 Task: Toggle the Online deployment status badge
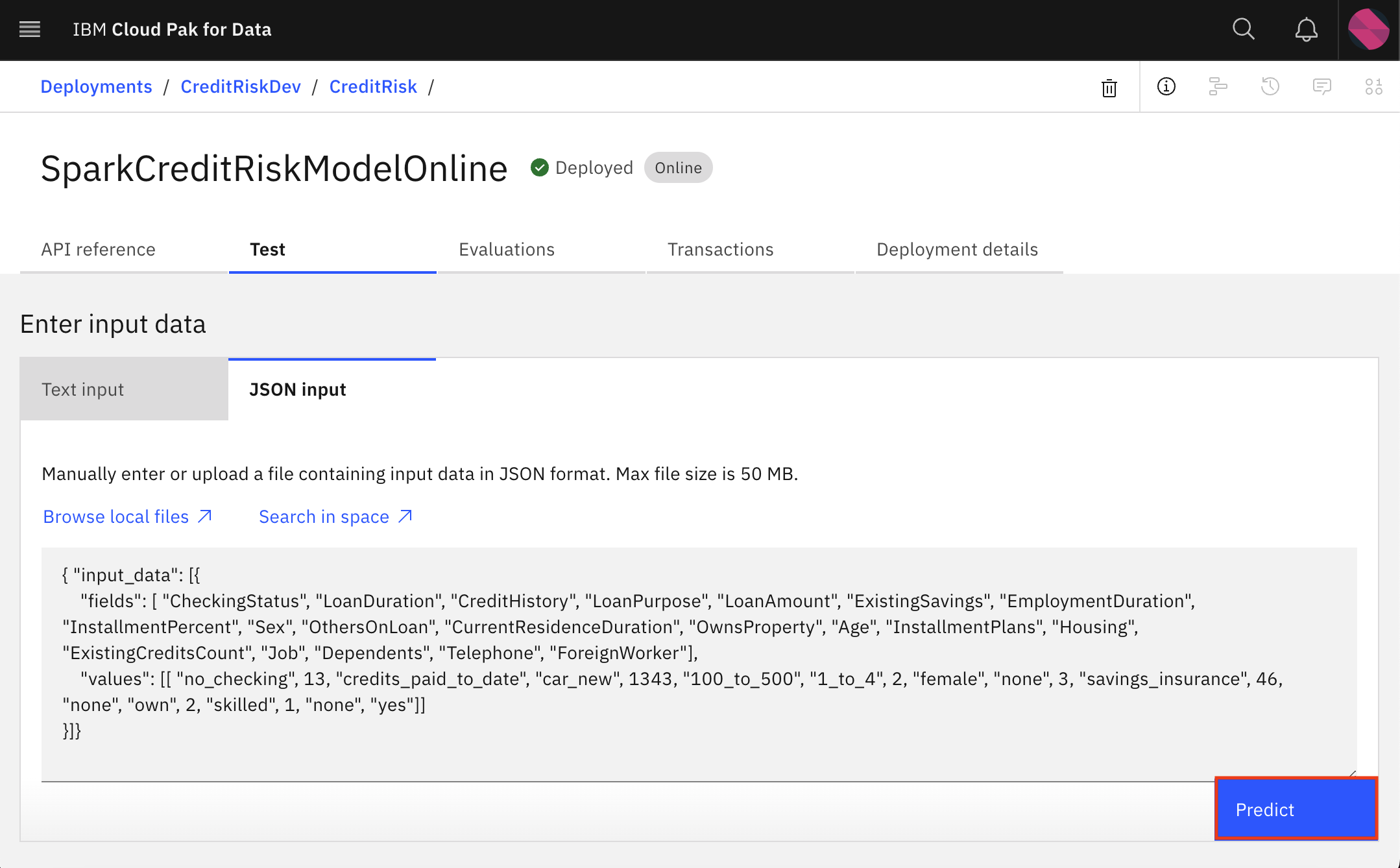[x=677, y=167]
